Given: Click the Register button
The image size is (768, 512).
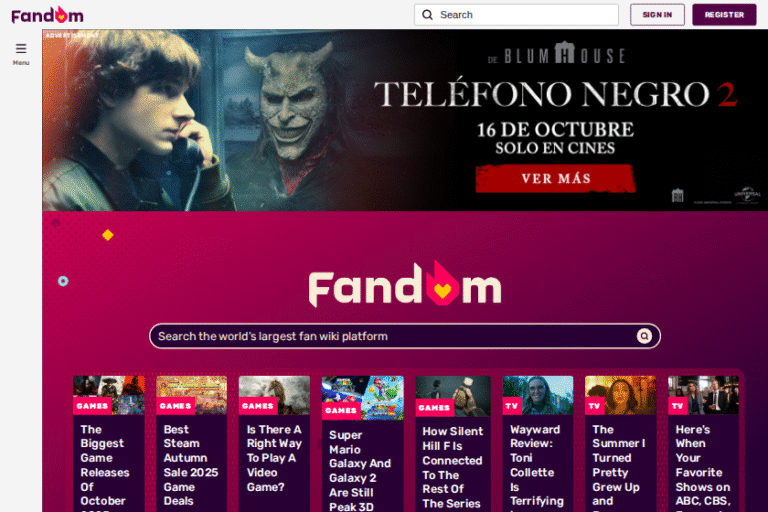Looking at the screenshot, I should pos(724,15).
